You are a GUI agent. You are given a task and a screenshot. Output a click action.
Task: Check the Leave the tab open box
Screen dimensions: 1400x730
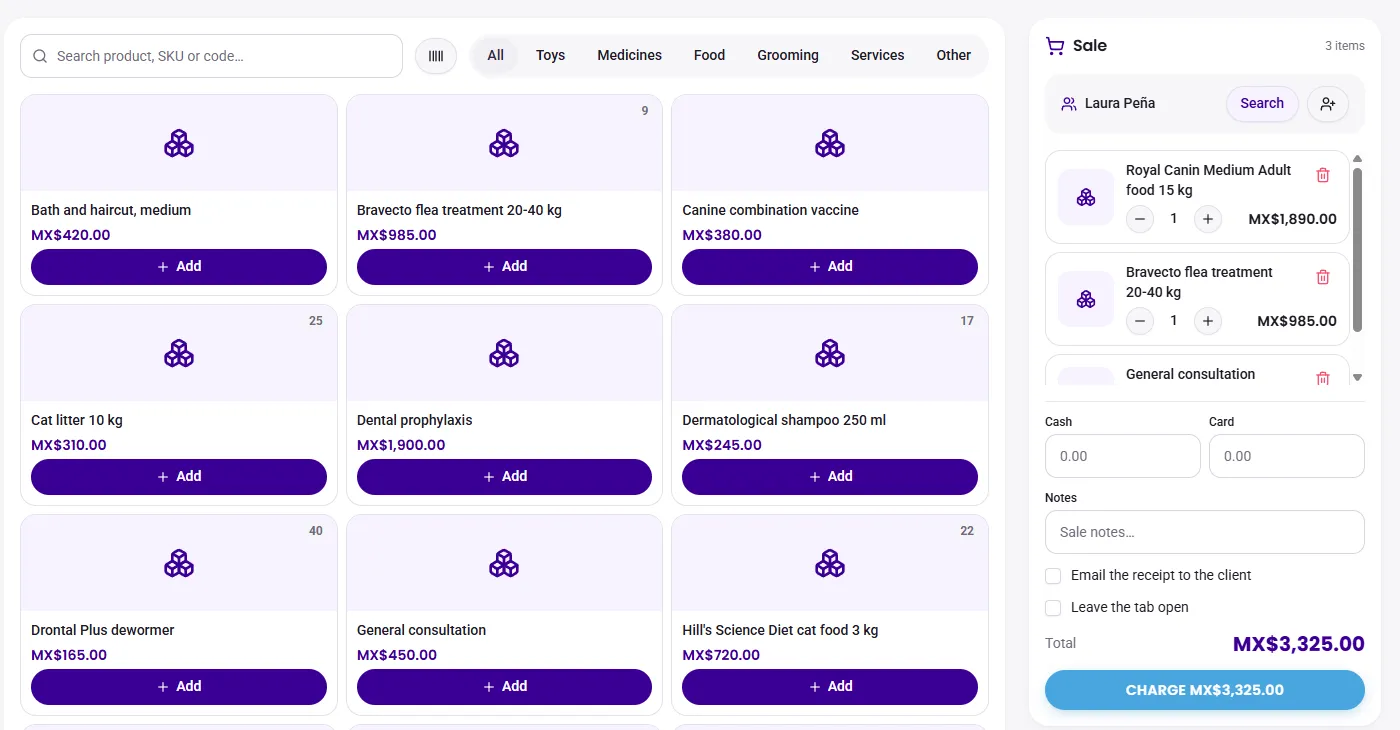click(x=1053, y=608)
